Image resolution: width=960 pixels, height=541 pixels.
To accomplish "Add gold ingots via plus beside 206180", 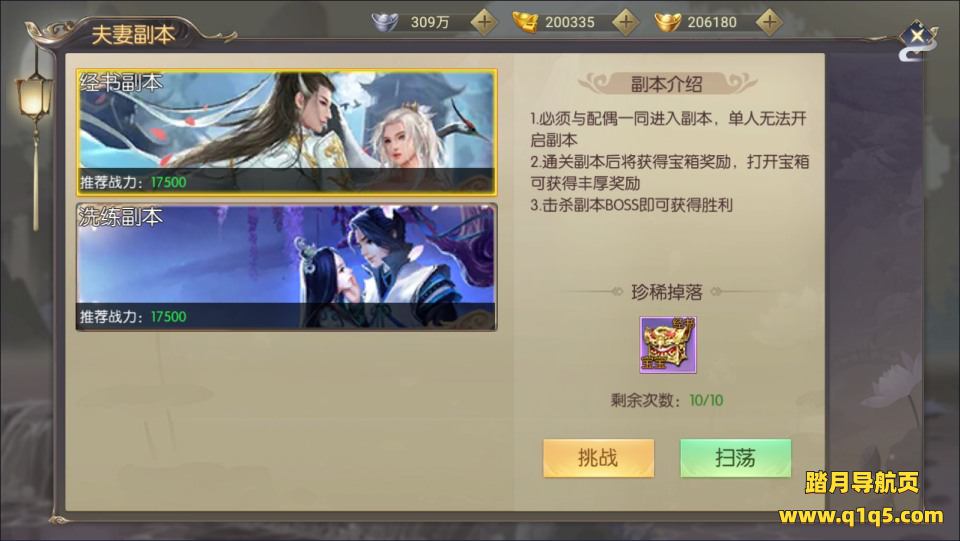I will (x=769, y=22).
